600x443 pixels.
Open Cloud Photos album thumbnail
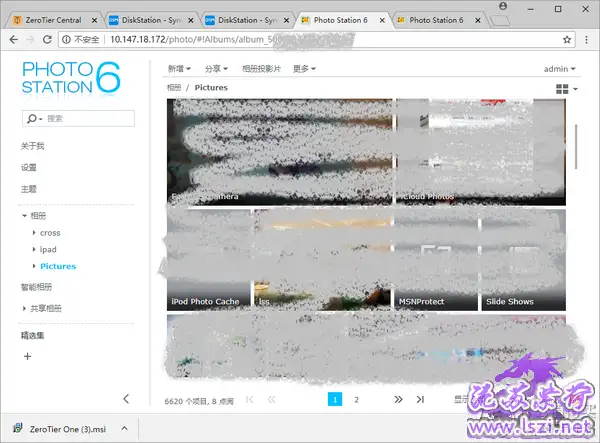pos(481,152)
